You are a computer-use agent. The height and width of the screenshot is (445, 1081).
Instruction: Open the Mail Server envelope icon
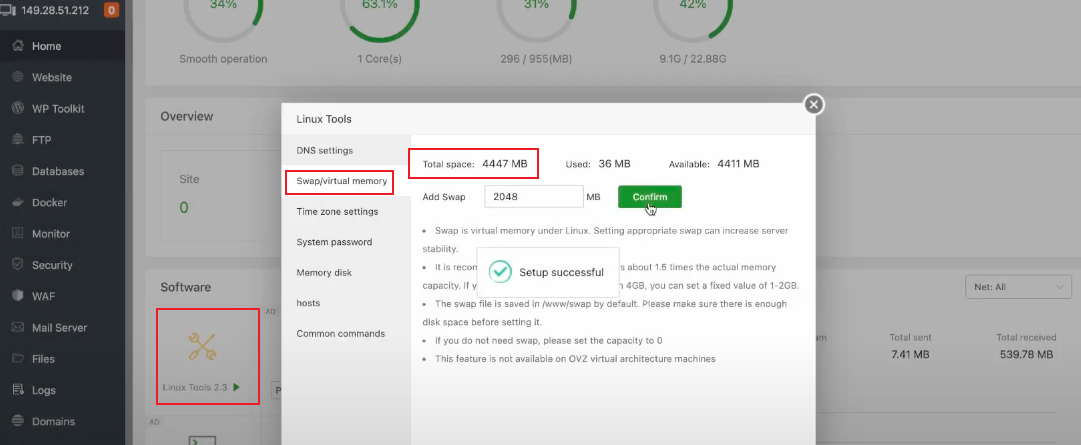coord(17,327)
